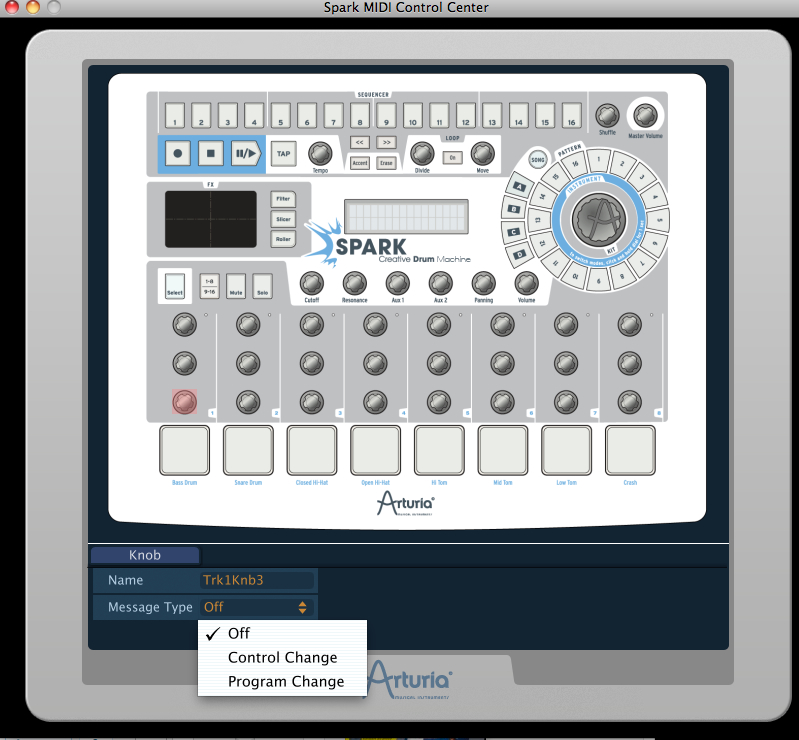The width and height of the screenshot is (799, 740).
Task: Click sequencer step button 16
Action: pos(572,116)
